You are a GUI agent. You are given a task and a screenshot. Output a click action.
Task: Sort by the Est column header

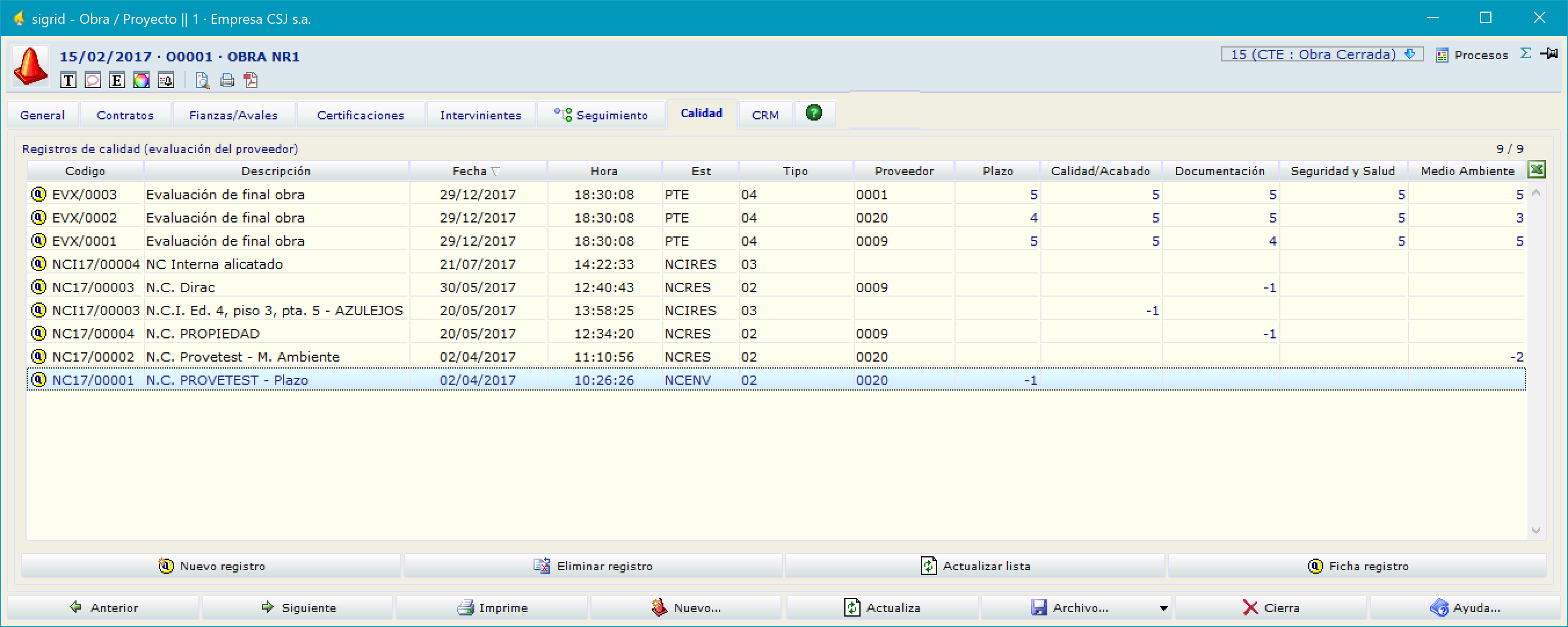700,171
